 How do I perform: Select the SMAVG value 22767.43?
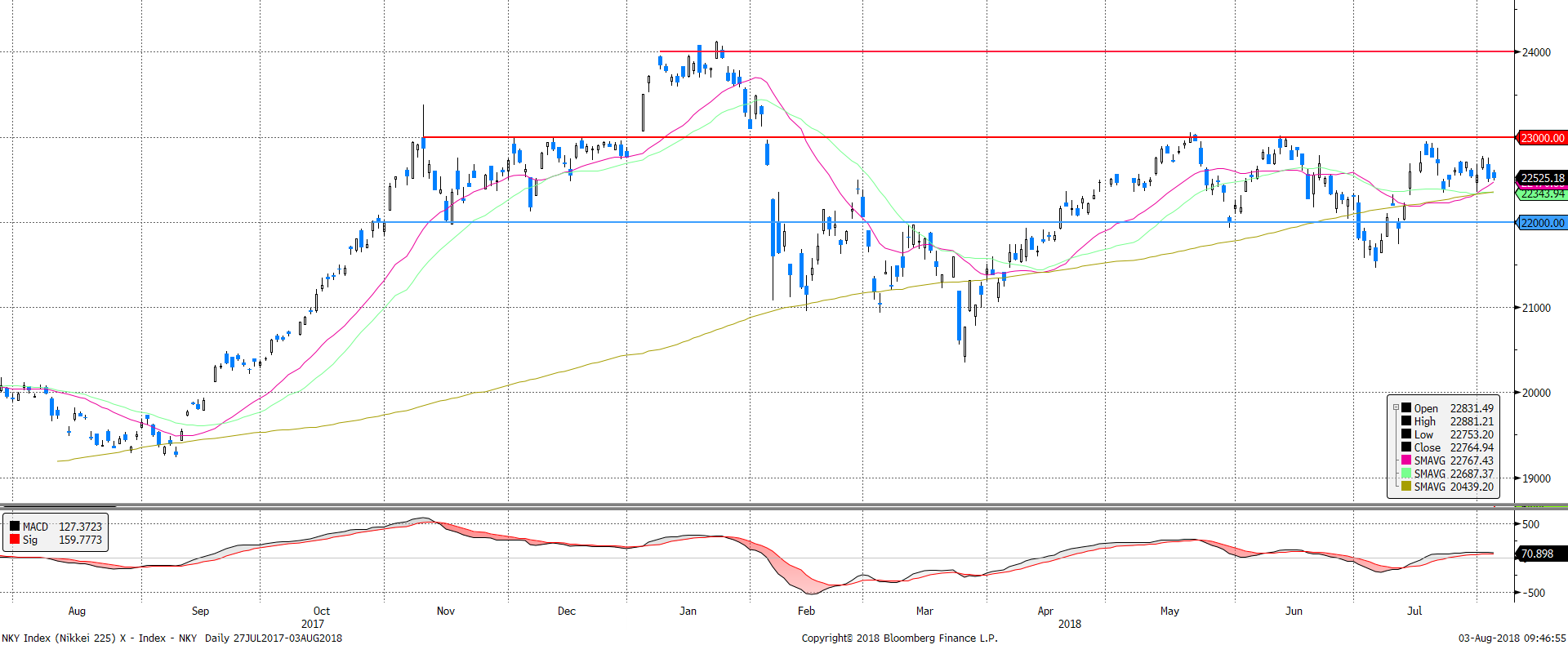point(1472,460)
